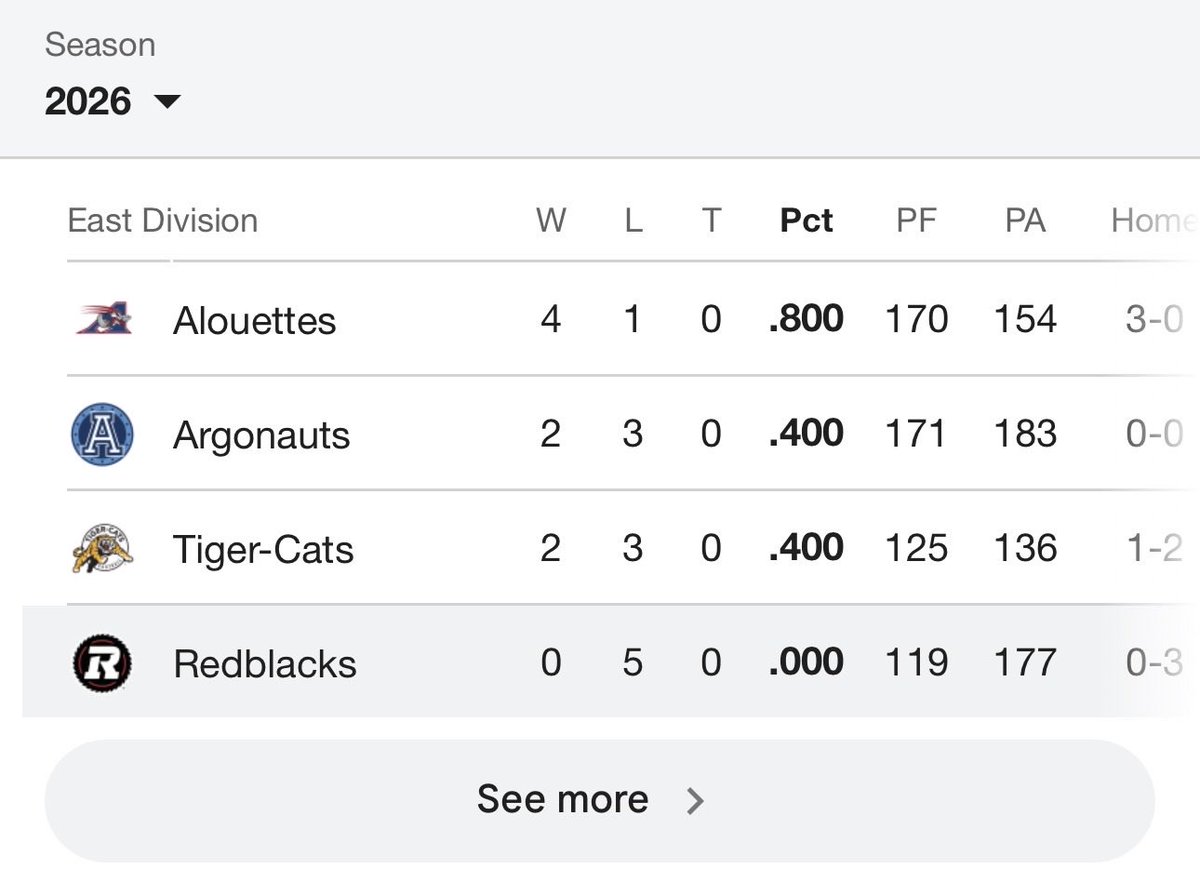Screen dimensions: 1200x869
Task: Click the L column header
Action: [x=633, y=220]
